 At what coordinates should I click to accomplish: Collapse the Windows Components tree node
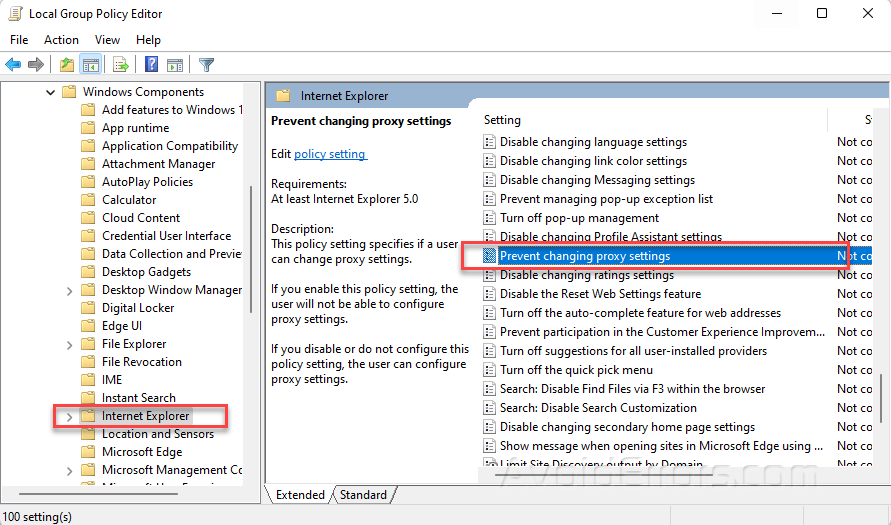[50, 92]
